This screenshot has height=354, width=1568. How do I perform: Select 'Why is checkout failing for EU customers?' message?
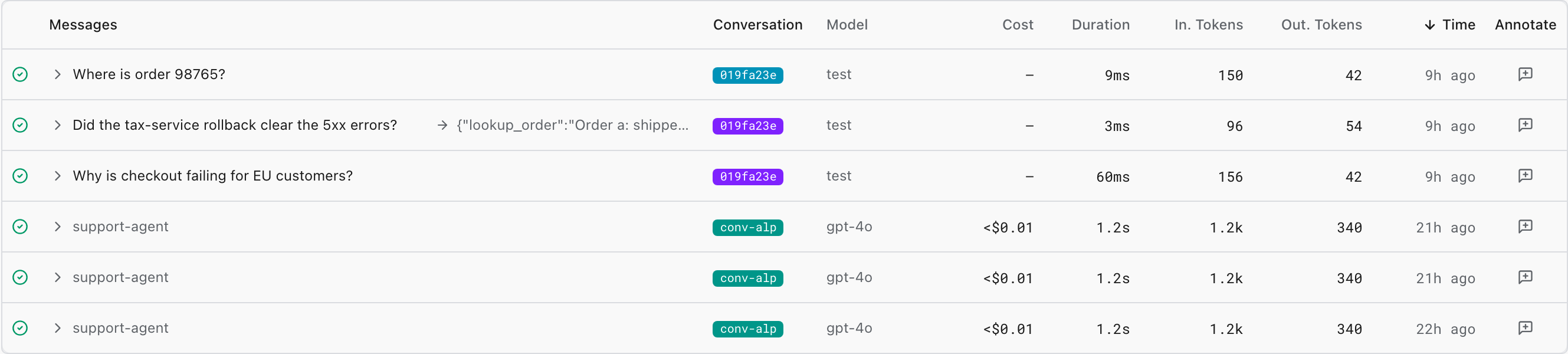point(212,175)
